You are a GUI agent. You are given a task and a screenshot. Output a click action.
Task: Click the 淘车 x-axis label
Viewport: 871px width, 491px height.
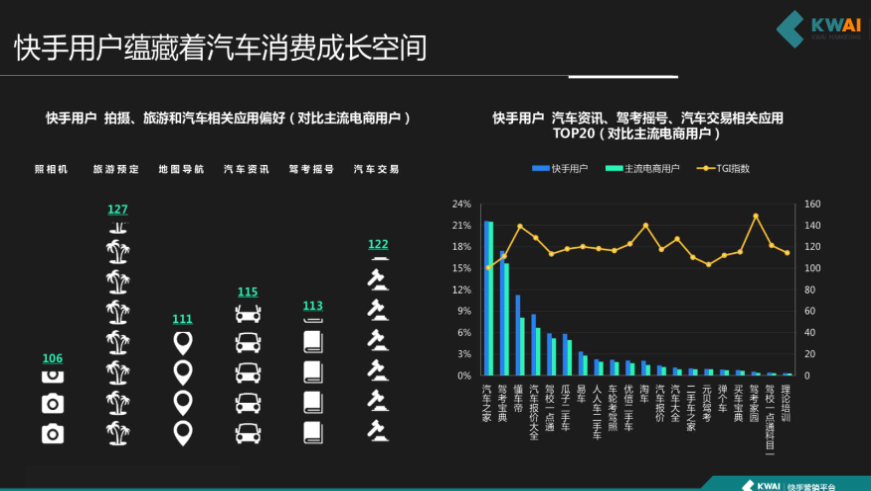point(644,394)
